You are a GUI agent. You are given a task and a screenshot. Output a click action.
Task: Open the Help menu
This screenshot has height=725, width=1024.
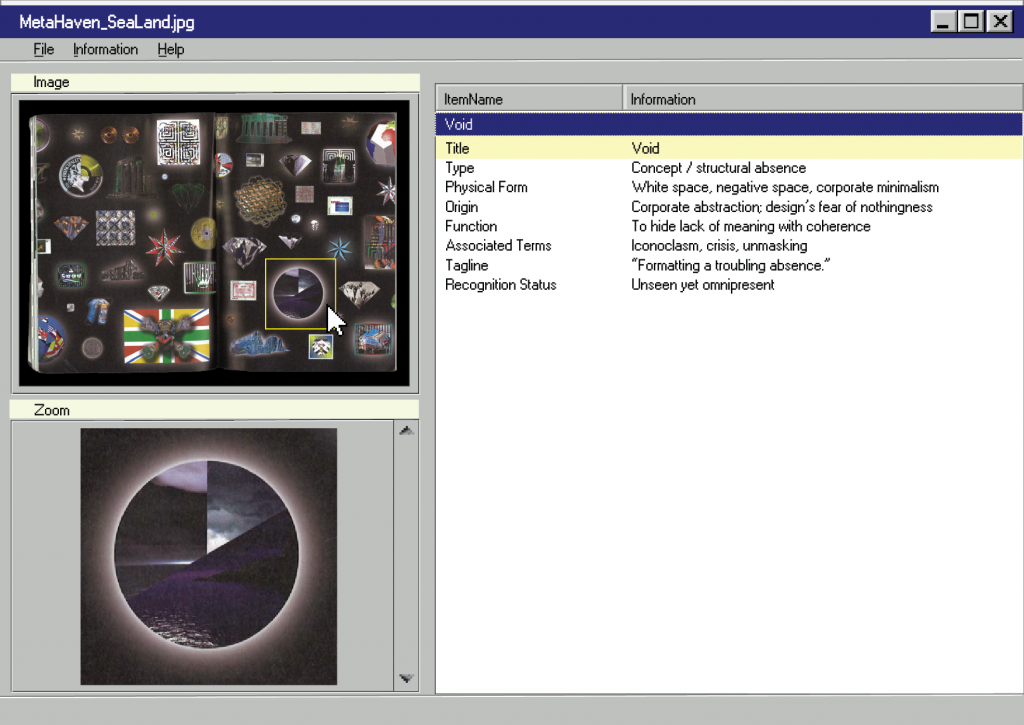pyautogui.click(x=170, y=49)
